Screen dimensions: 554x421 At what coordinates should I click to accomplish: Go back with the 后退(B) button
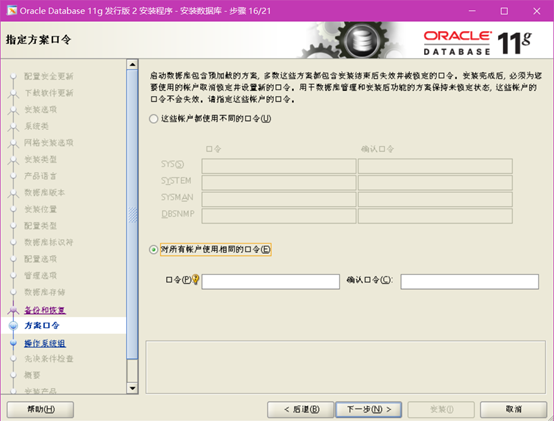tap(301, 409)
